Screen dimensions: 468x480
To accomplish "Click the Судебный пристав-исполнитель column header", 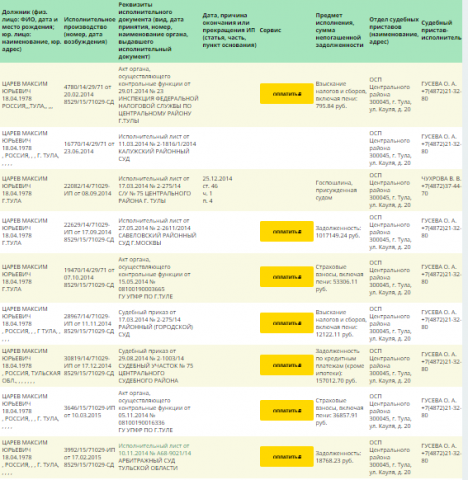I will tap(441, 30).
